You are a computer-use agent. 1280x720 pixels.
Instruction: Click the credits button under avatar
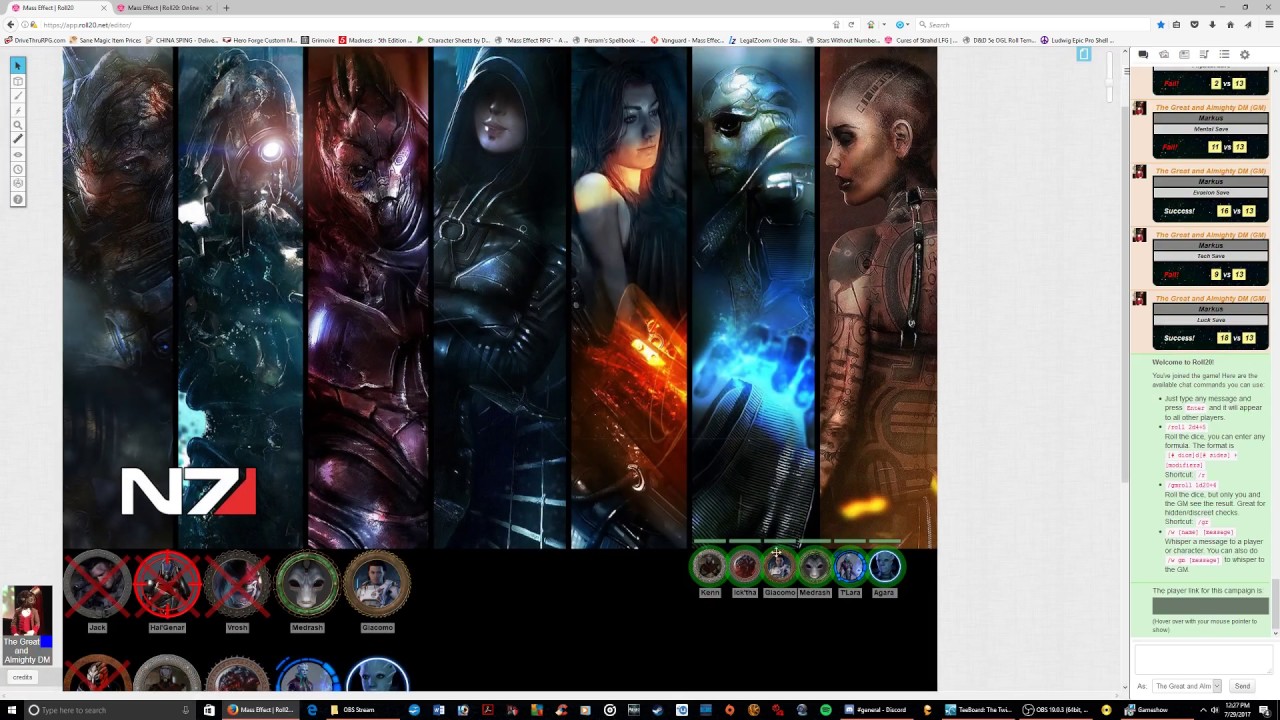click(22, 677)
